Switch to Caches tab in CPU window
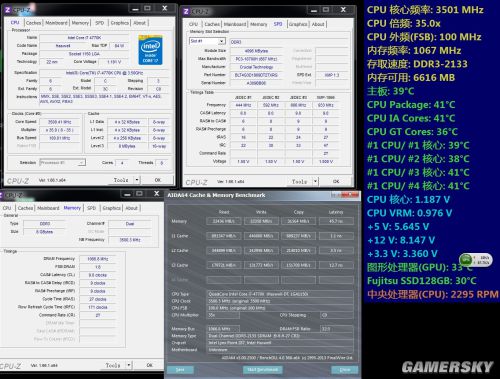The height and width of the screenshot is (379, 500). [33, 23]
